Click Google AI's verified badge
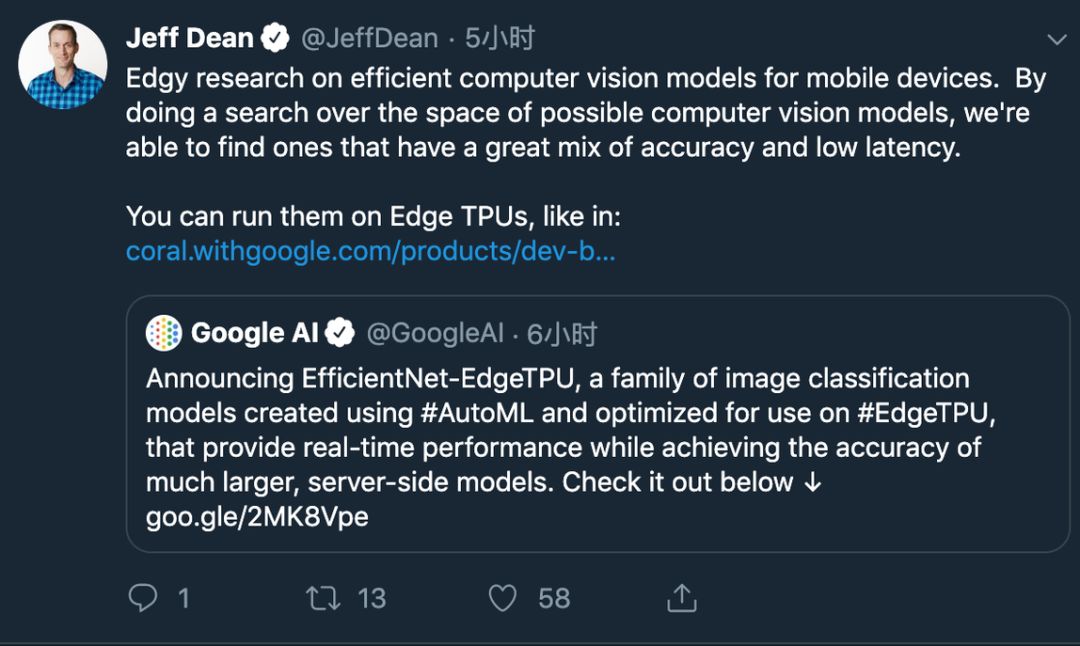1080x646 pixels. point(340,333)
